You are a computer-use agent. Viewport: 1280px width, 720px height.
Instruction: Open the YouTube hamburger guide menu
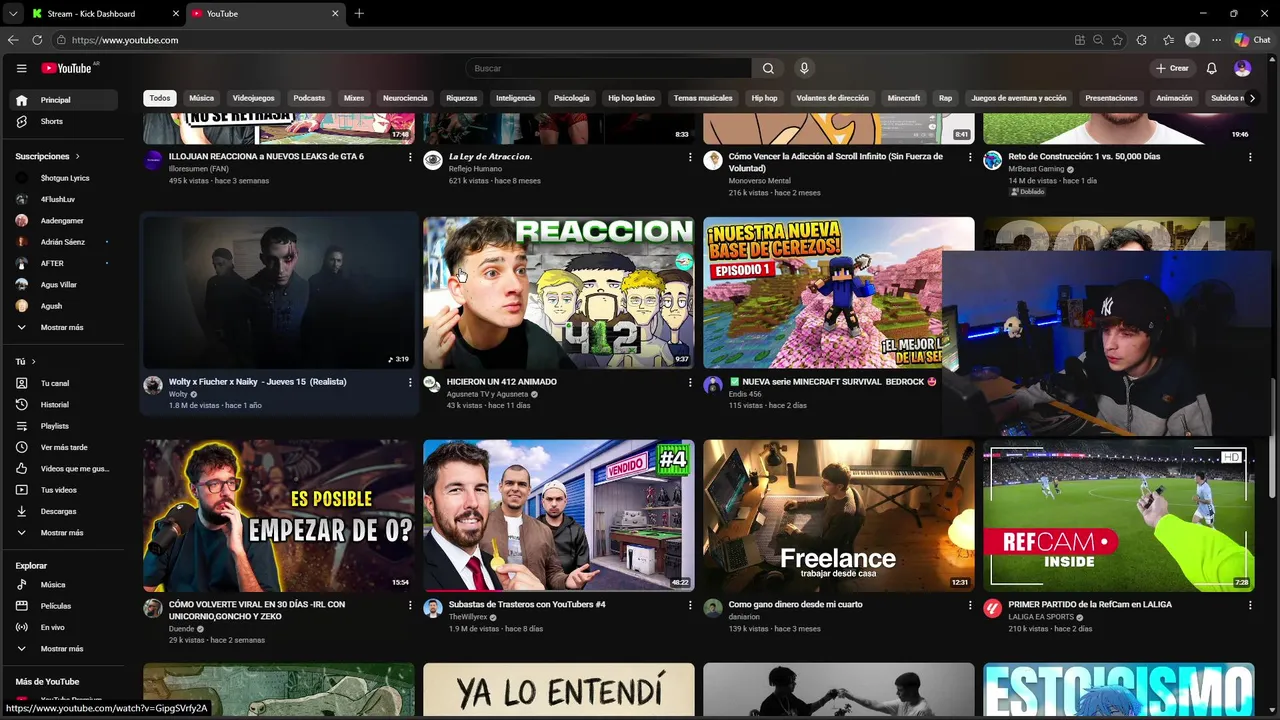[x=21, y=68]
